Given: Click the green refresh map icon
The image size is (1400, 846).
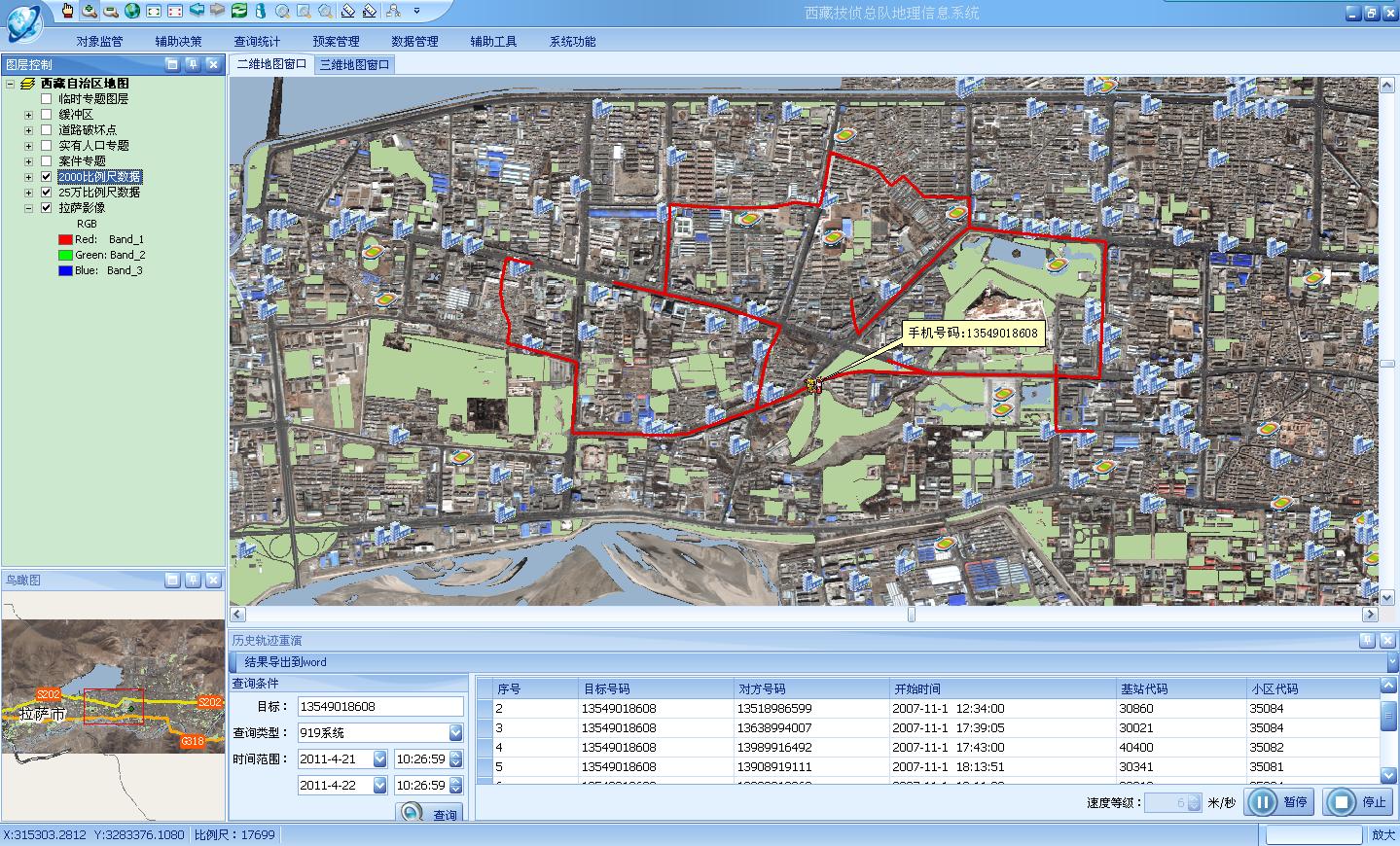Looking at the screenshot, I should click(238, 11).
